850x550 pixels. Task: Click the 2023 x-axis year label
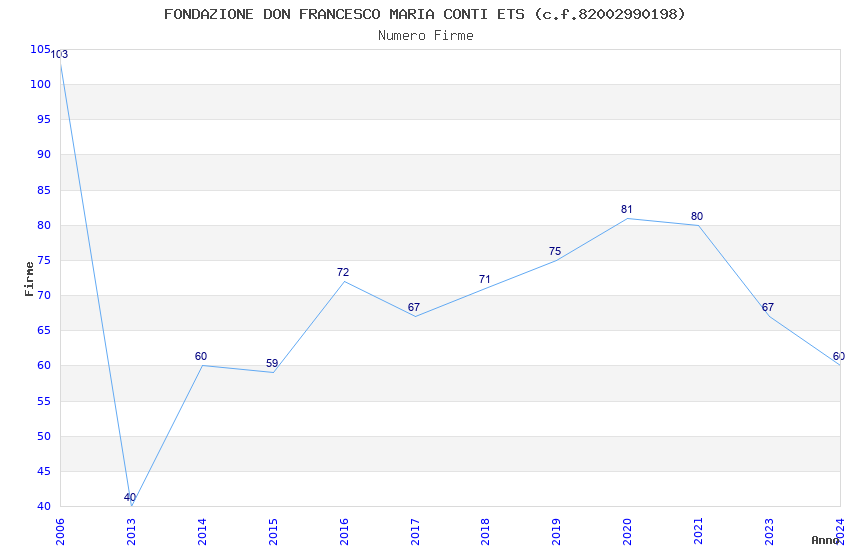pyautogui.click(x=769, y=531)
